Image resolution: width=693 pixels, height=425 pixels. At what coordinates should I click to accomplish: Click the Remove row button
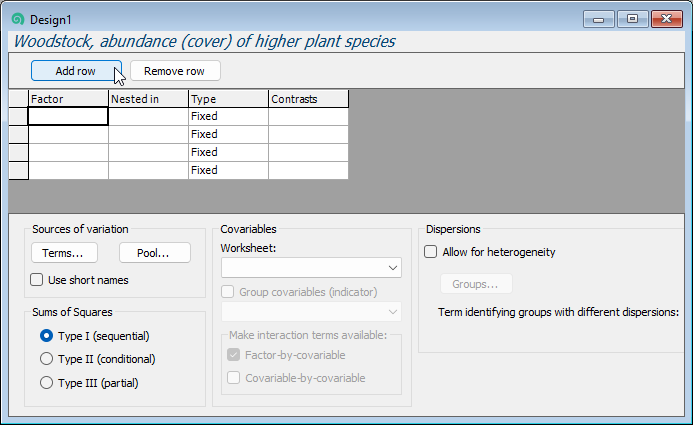click(175, 71)
